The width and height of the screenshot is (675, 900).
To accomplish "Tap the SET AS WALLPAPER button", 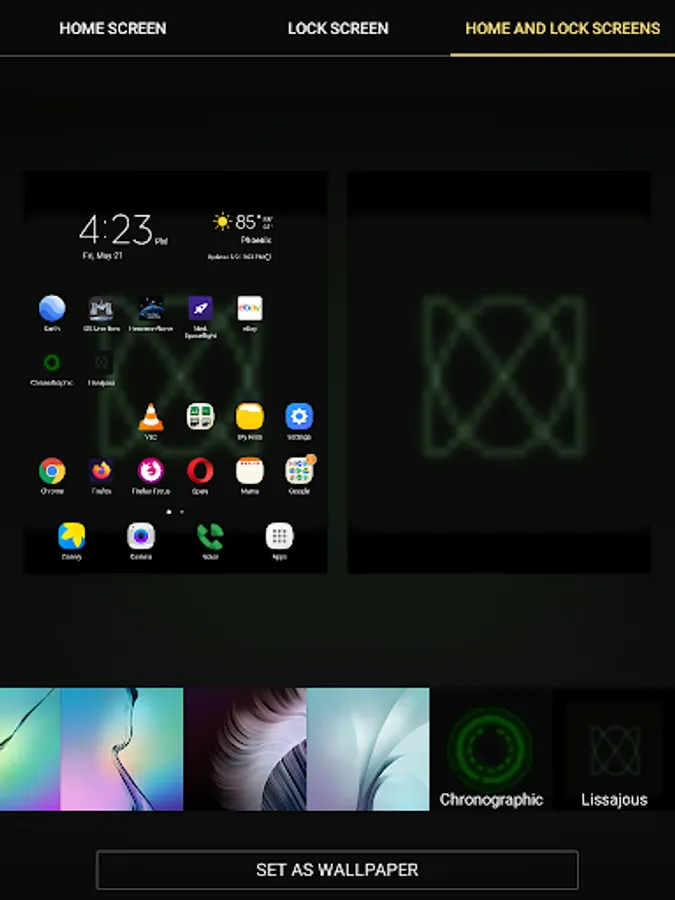I will coord(337,870).
